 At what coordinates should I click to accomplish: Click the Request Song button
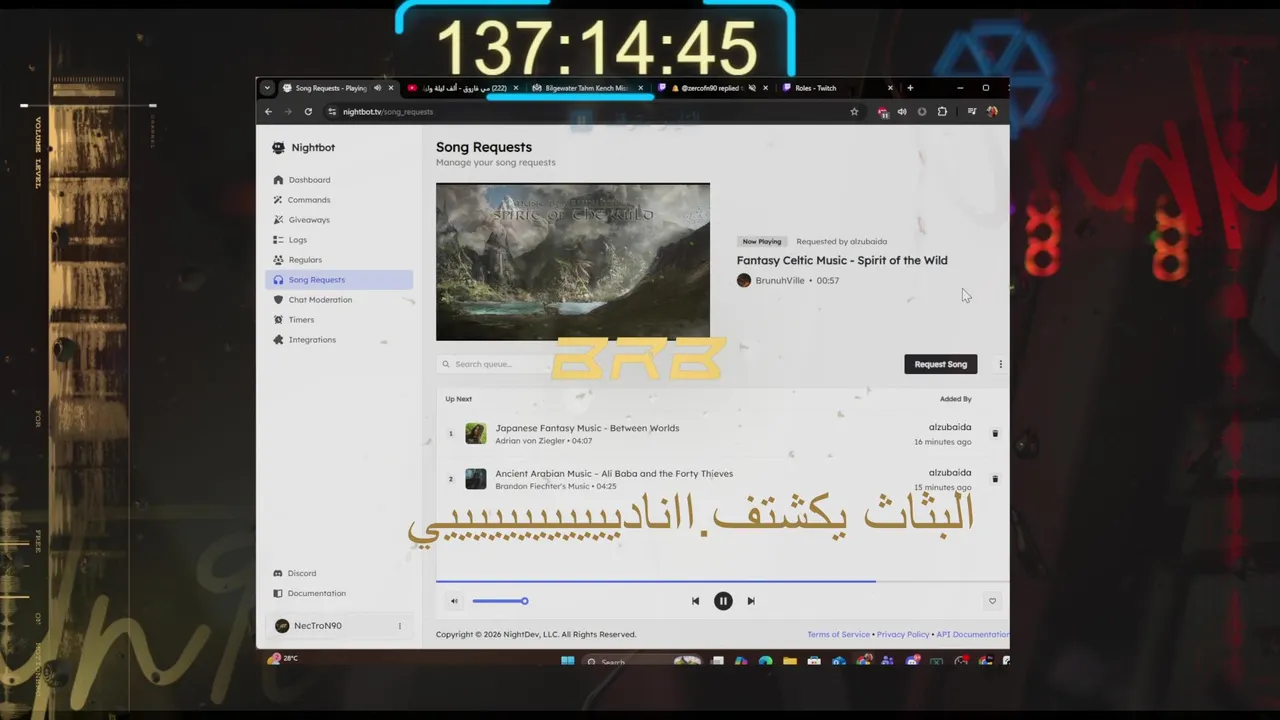940,364
